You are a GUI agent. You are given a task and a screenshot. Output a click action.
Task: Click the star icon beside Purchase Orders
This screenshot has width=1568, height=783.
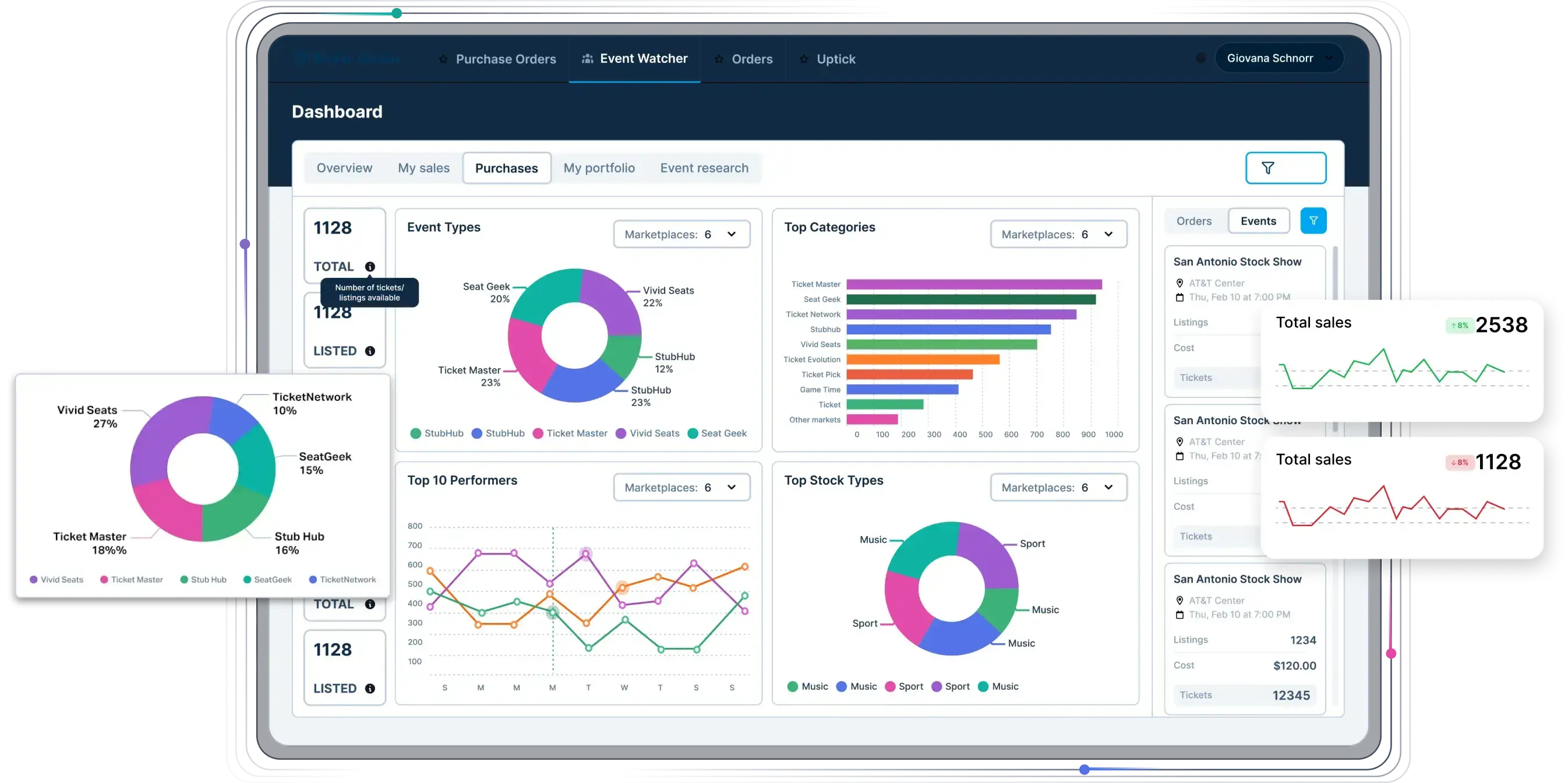tap(443, 59)
